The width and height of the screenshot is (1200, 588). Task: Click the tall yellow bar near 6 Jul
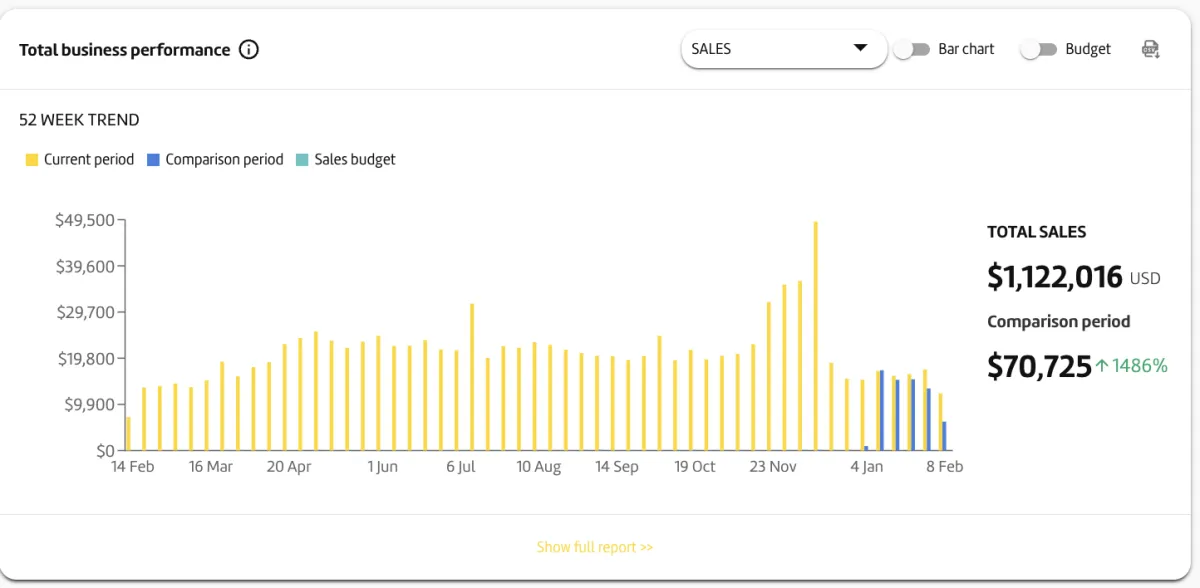click(472, 377)
